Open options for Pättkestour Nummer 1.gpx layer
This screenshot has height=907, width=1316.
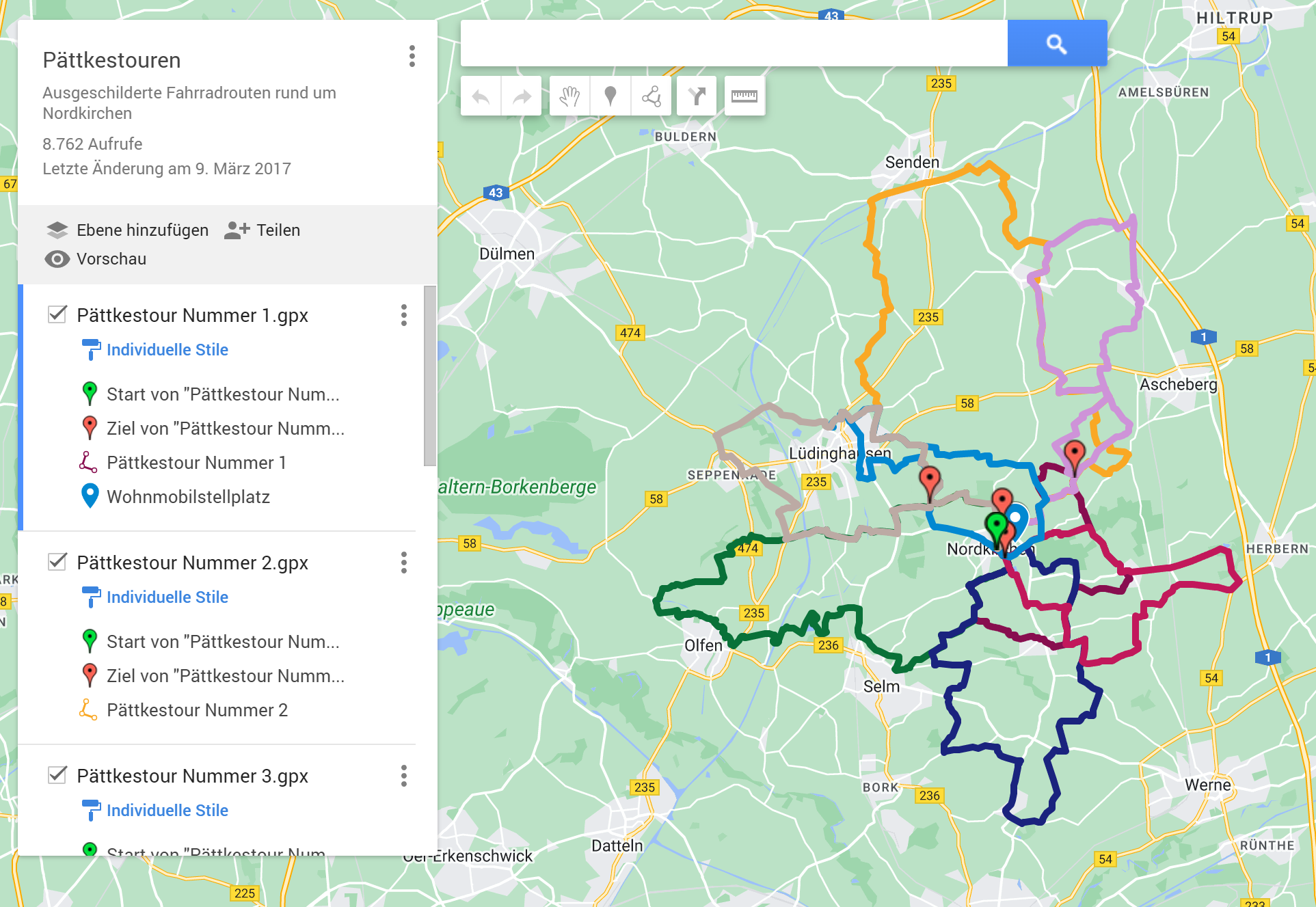404,315
